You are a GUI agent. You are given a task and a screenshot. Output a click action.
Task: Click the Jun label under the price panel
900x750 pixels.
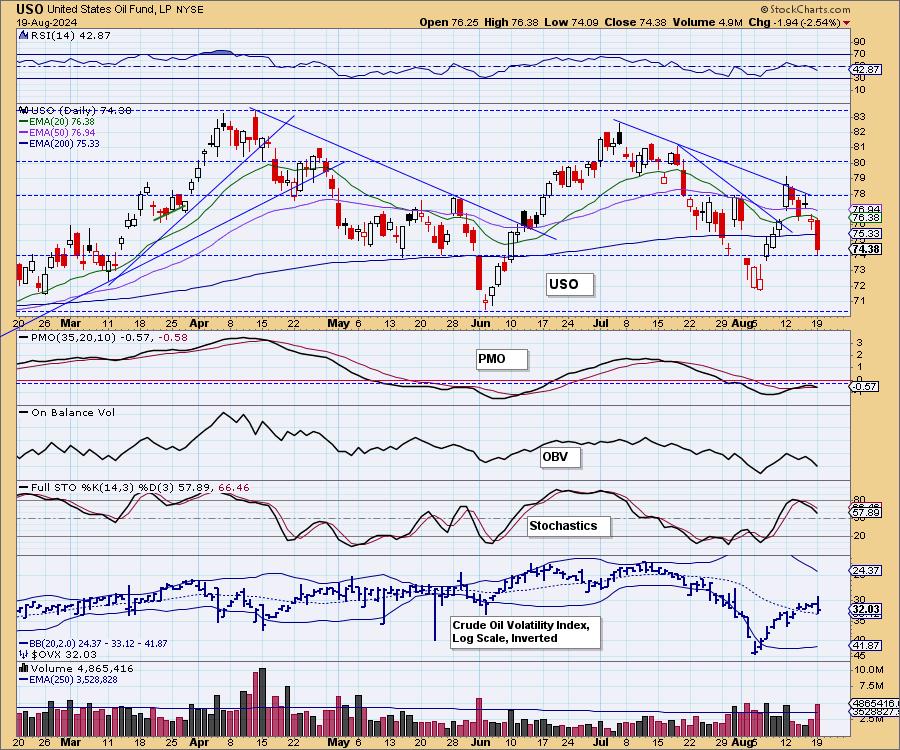tap(480, 323)
